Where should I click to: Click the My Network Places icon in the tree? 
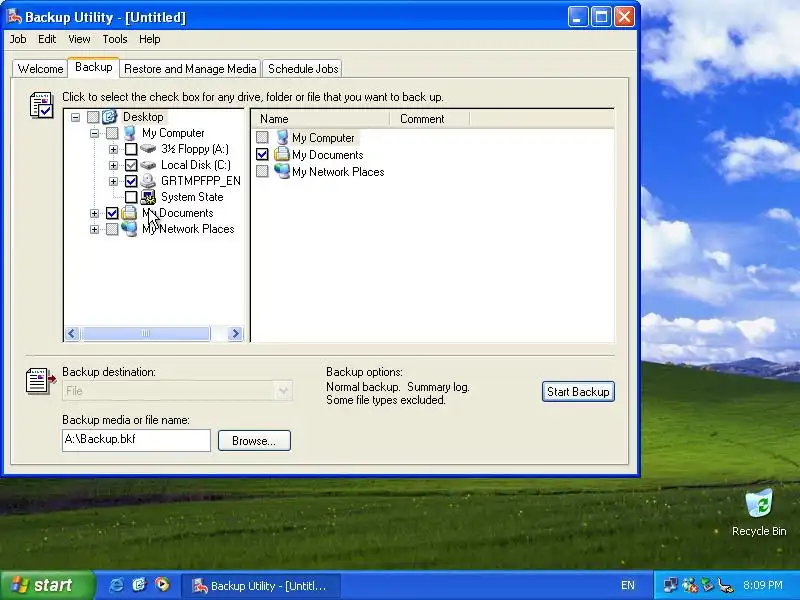tap(129, 229)
